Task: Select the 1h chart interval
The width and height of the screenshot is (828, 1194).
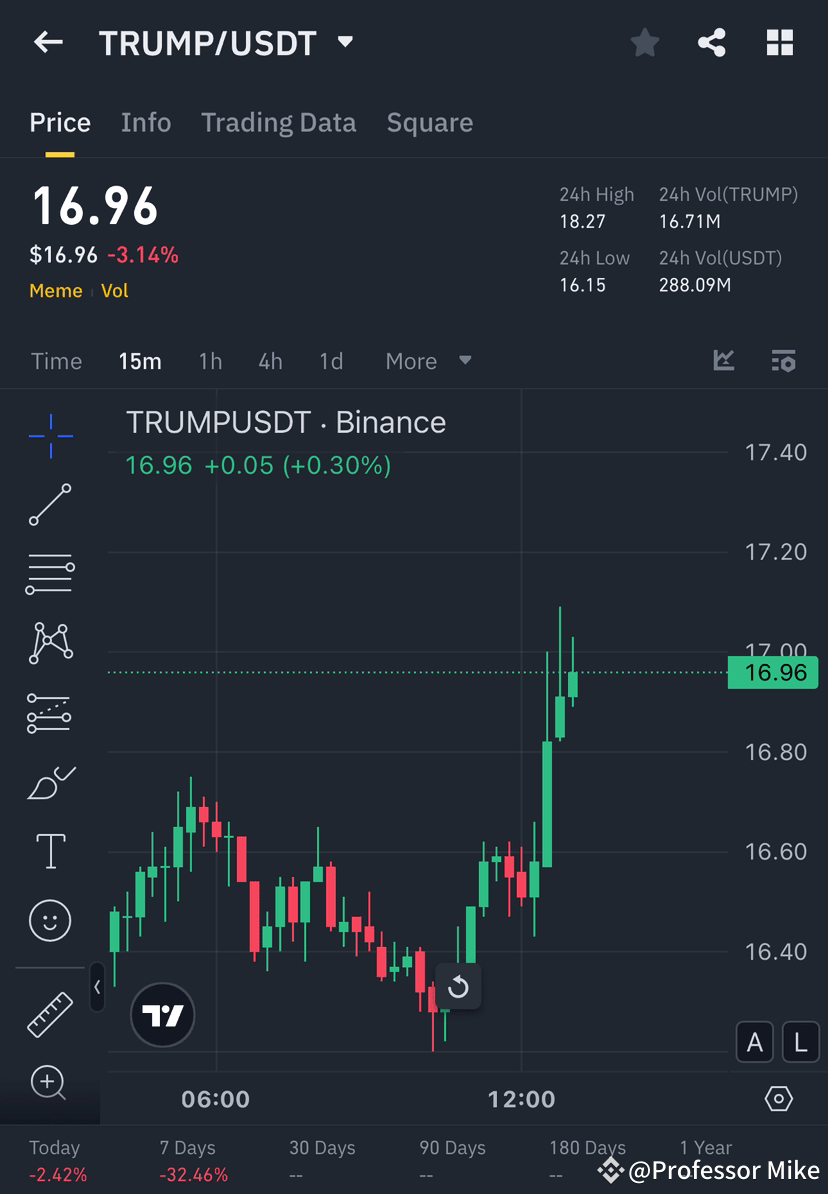Action: point(210,361)
